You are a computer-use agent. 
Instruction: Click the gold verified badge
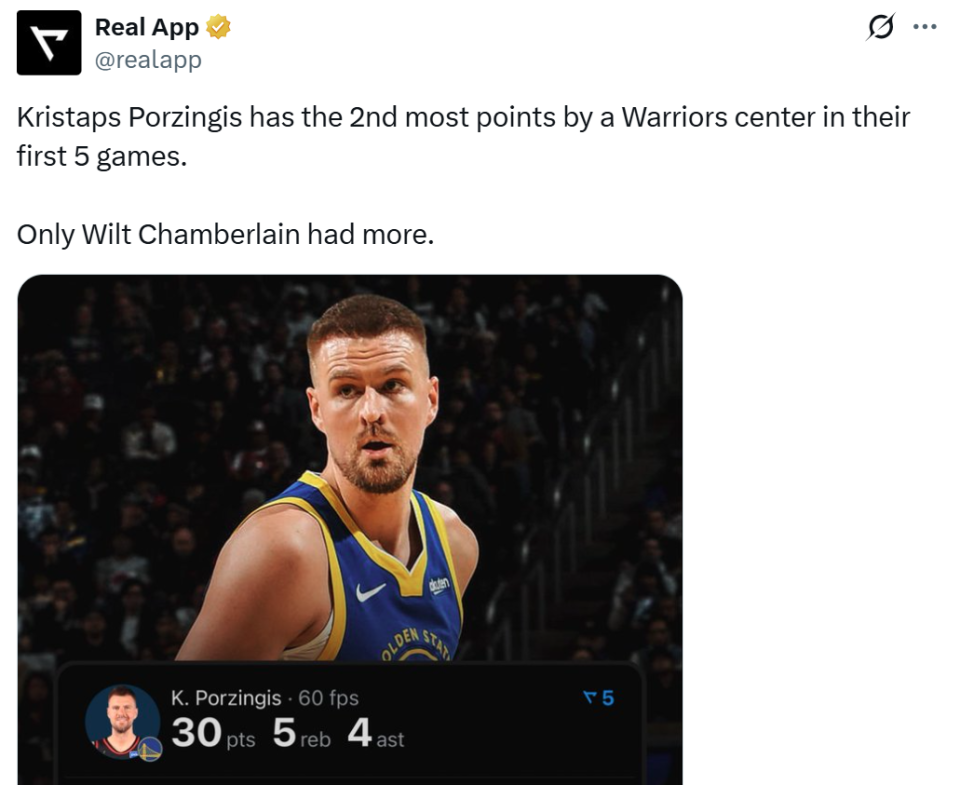click(x=219, y=28)
